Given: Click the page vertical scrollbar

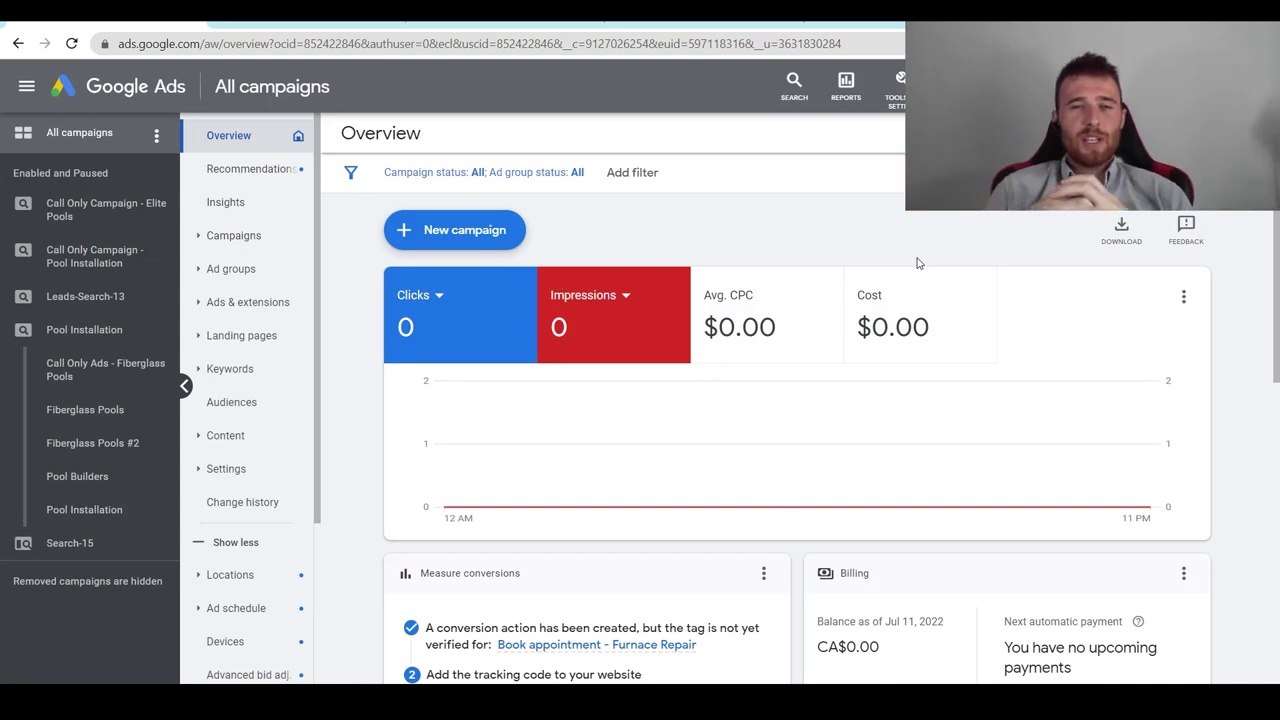Looking at the screenshot, I should 1275,296.
